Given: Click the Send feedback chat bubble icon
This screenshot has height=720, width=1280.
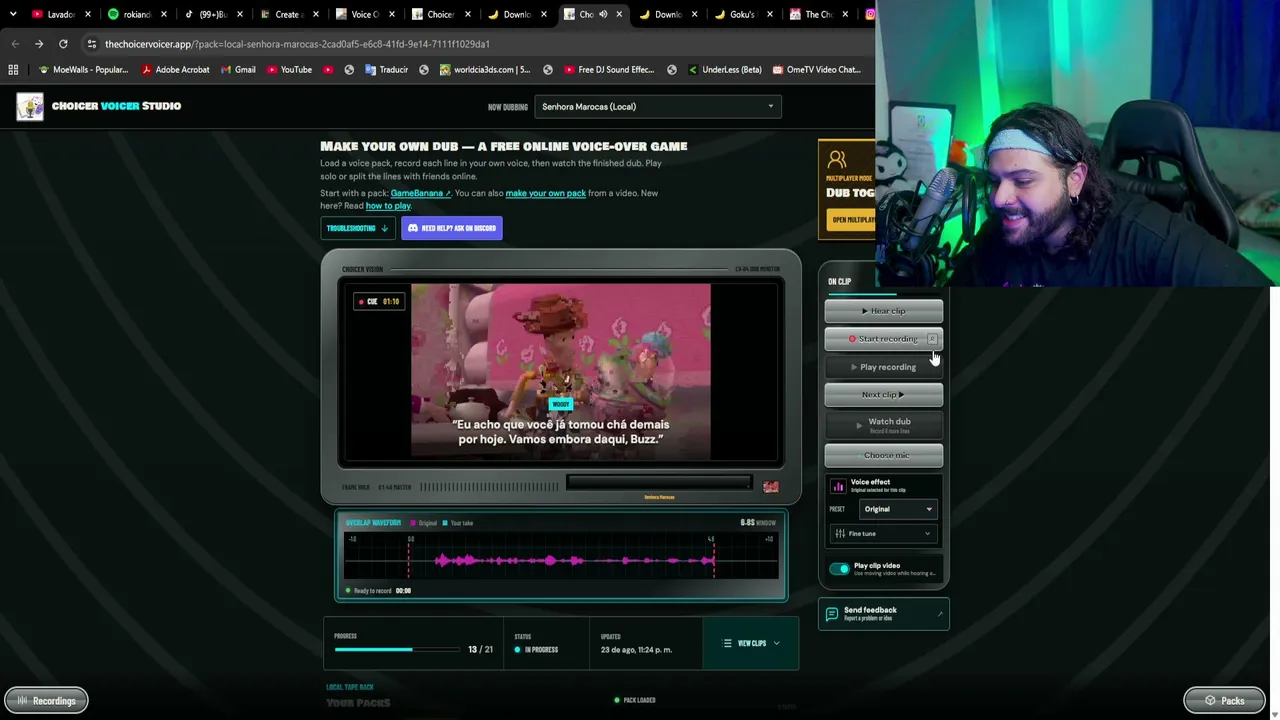Looking at the screenshot, I should [x=832, y=614].
